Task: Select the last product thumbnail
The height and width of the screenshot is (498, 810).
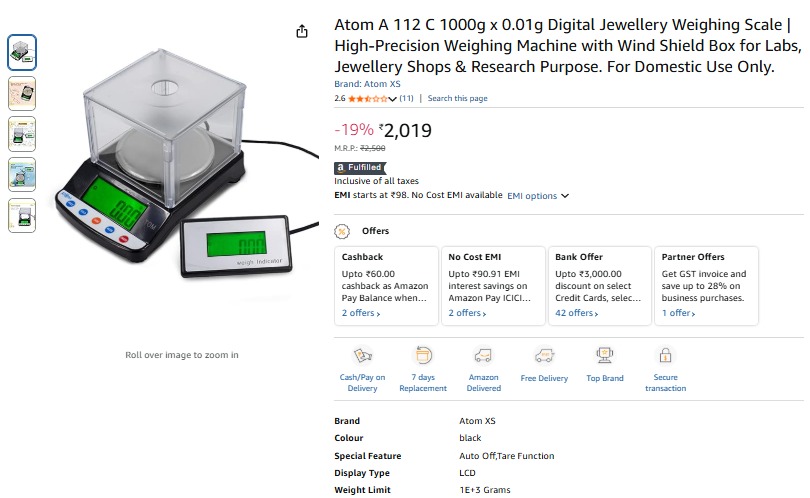Action: pyautogui.click(x=22, y=215)
